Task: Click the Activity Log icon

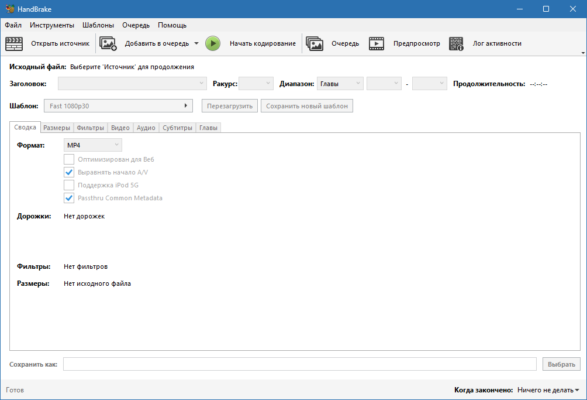Action: click(x=456, y=43)
